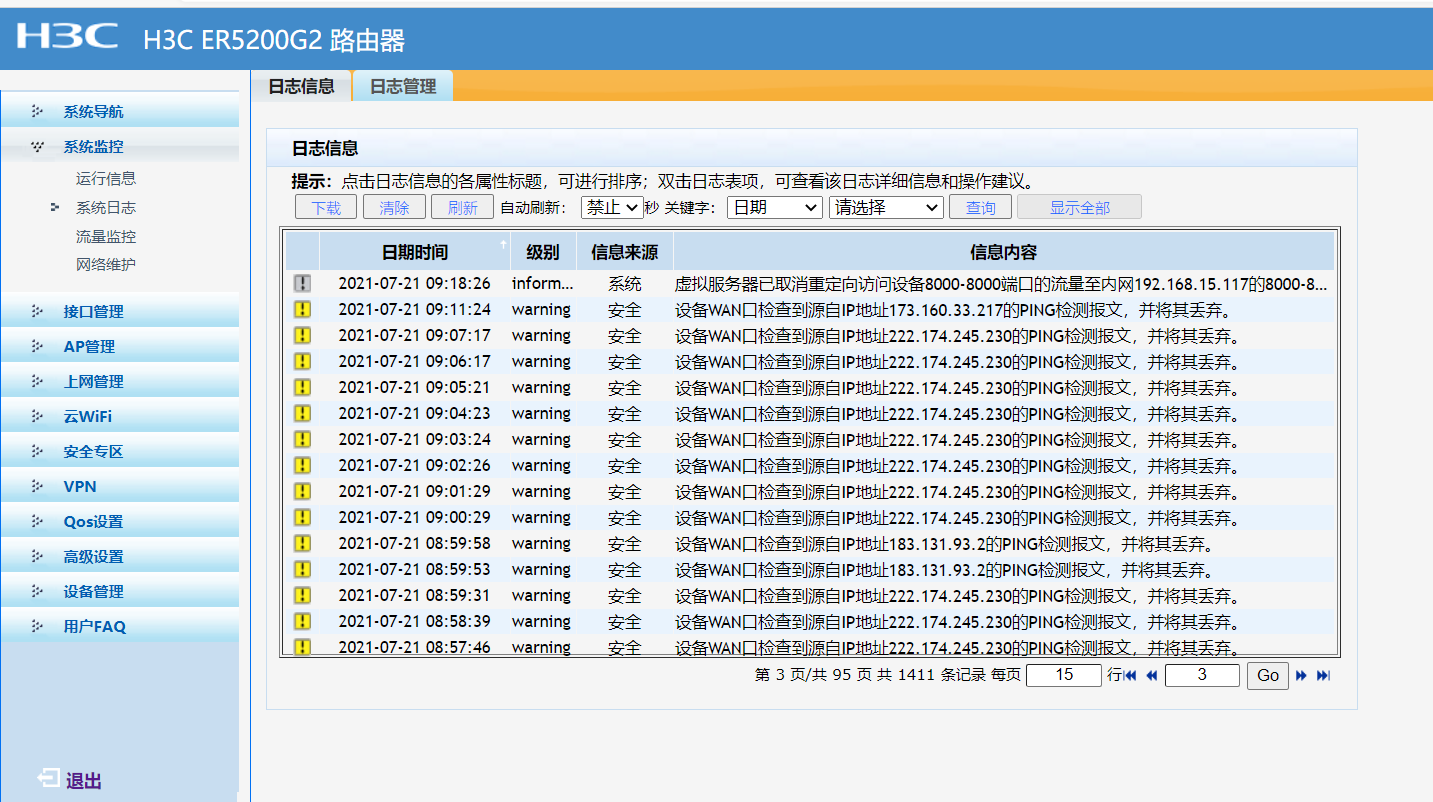The height and width of the screenshot is (802, 1433).
Task: Click the warning icon beside the 08:58:39 entry
Action: click(302, 622)
